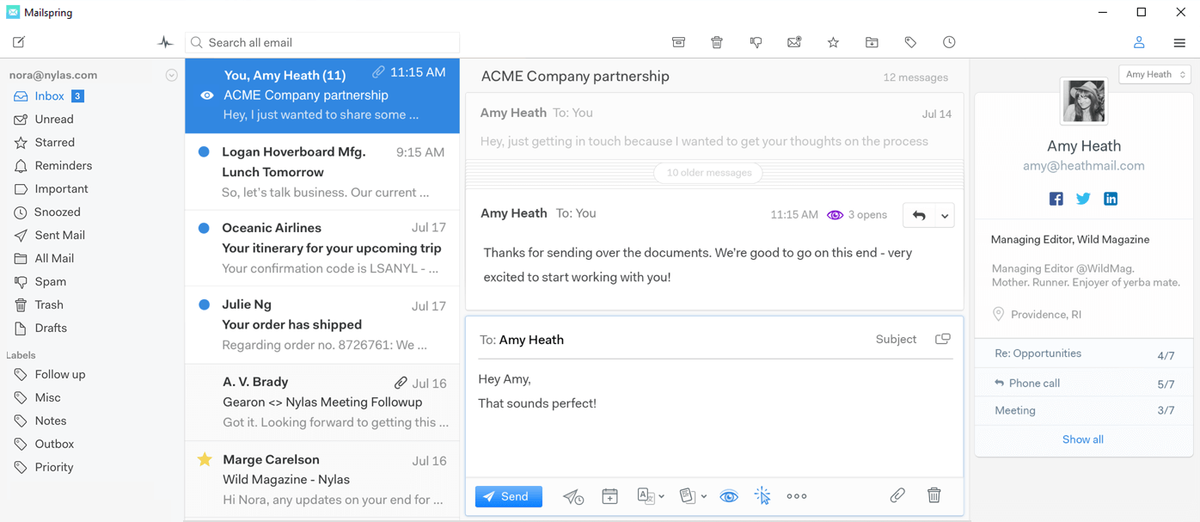
Task: Toggle the star on Marge Carelson's email
Action: 204,460
